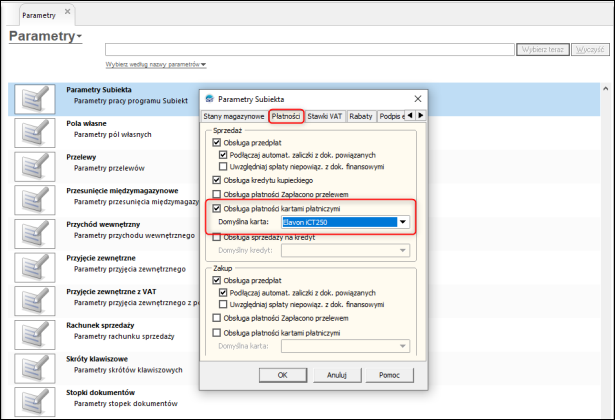Viewport: 615px width, 420px height.
Task: Enable płatności kartami płatniczymi in Zakup
Action: (217, 333)
